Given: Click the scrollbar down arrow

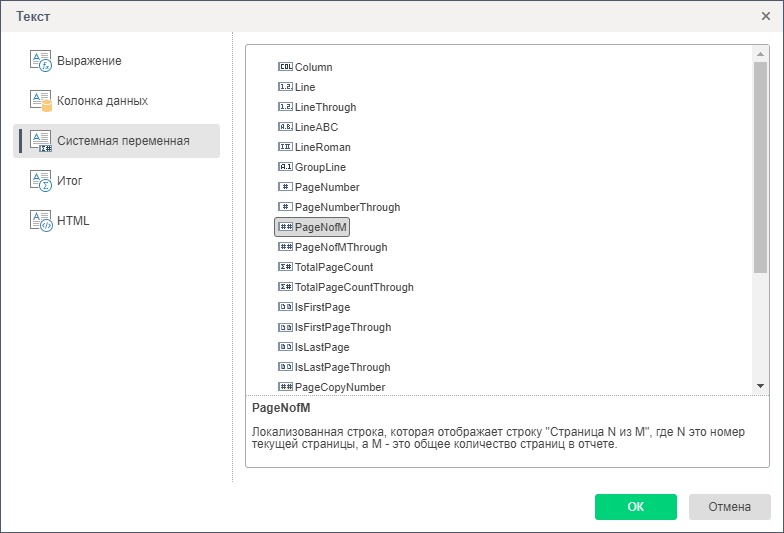Looking at the screenshot, I should (760, 386).
